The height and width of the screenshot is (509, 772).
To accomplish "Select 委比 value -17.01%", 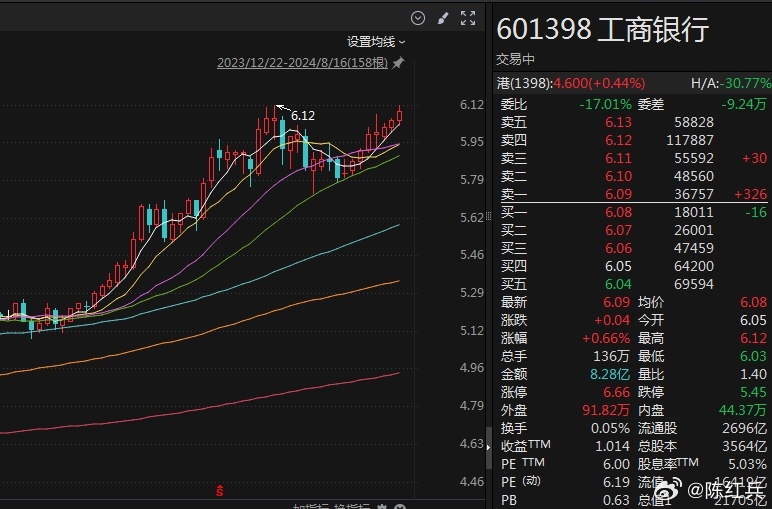I will pos(605,104).
